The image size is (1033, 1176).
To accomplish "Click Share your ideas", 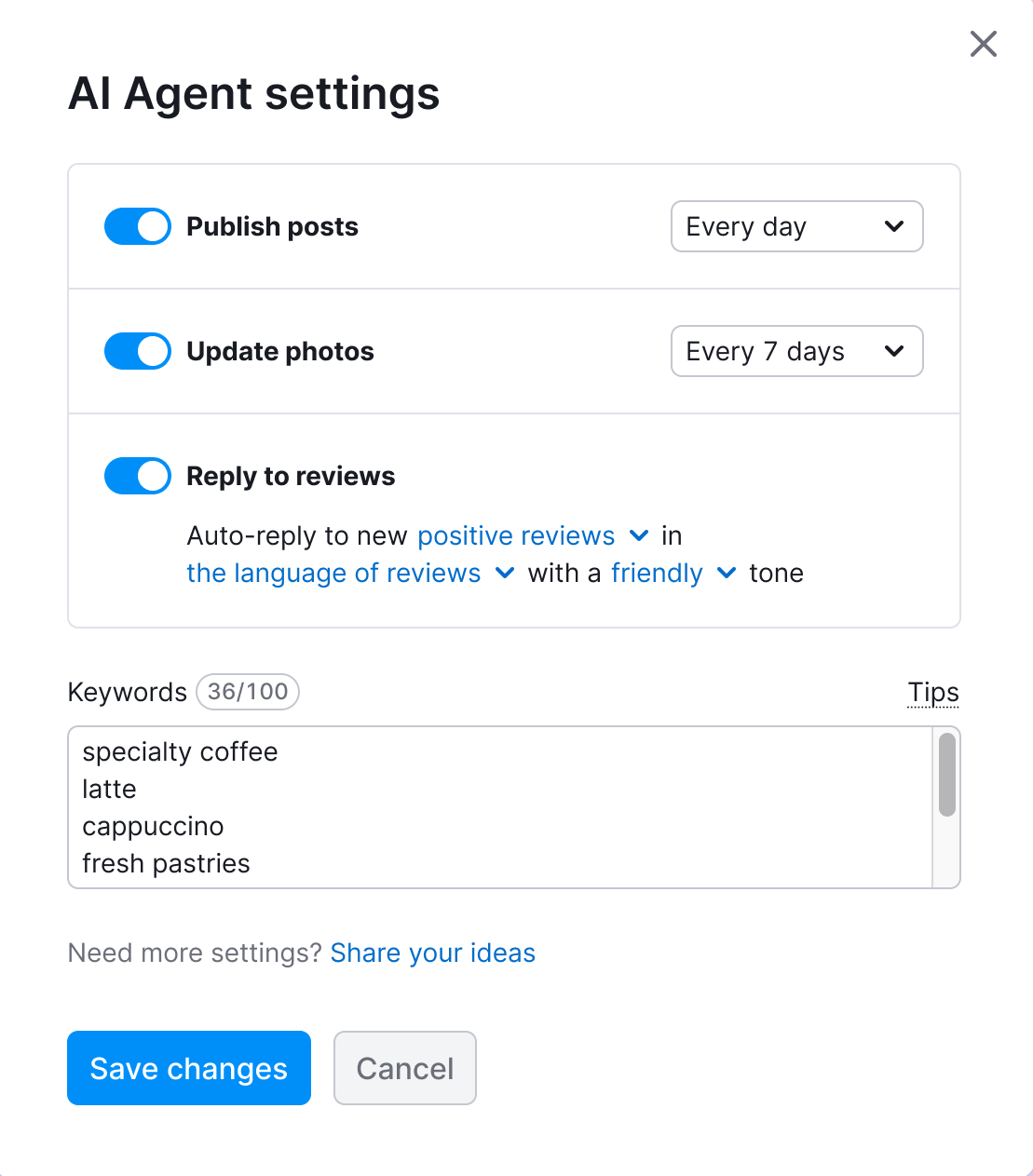I will 432,953.
